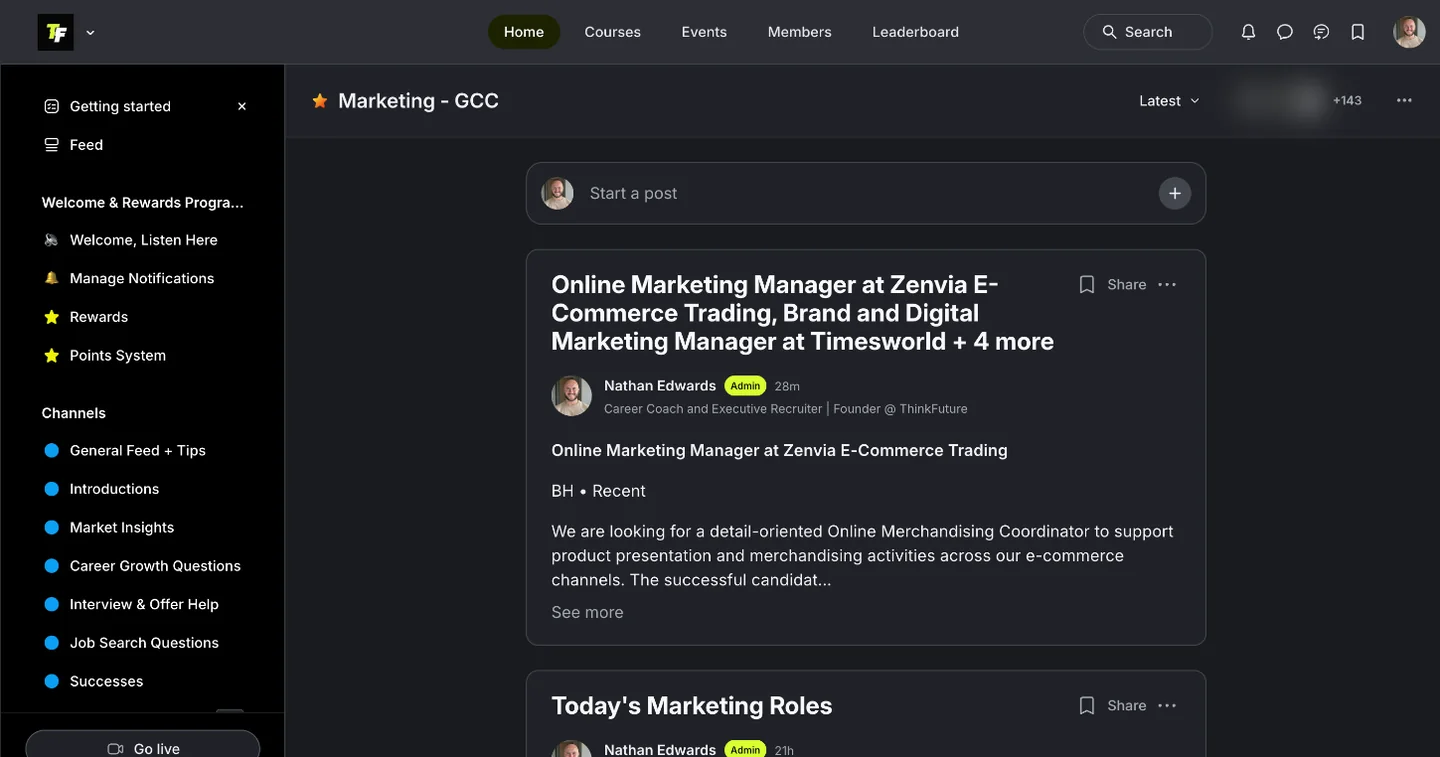
Task: Open saved bookmarks in the top bar
Action: coord(1358,32)
